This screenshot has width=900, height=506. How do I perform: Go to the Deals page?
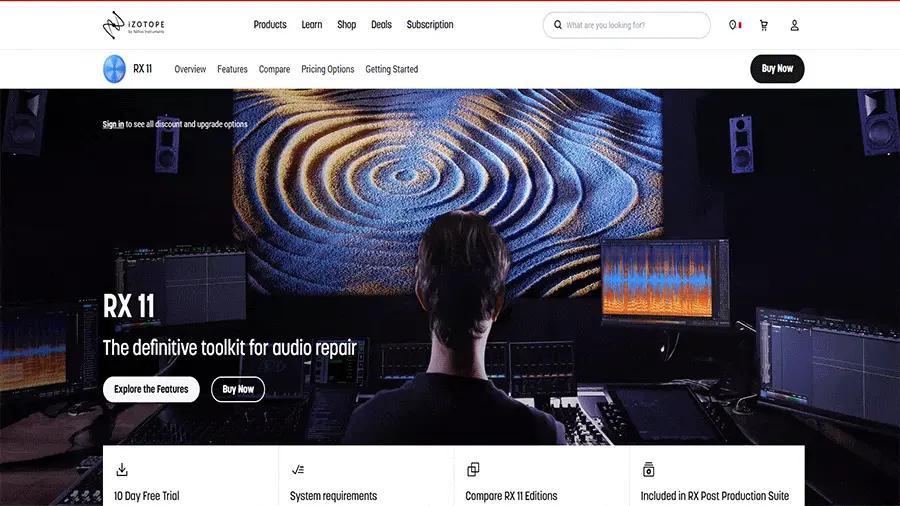381,25
